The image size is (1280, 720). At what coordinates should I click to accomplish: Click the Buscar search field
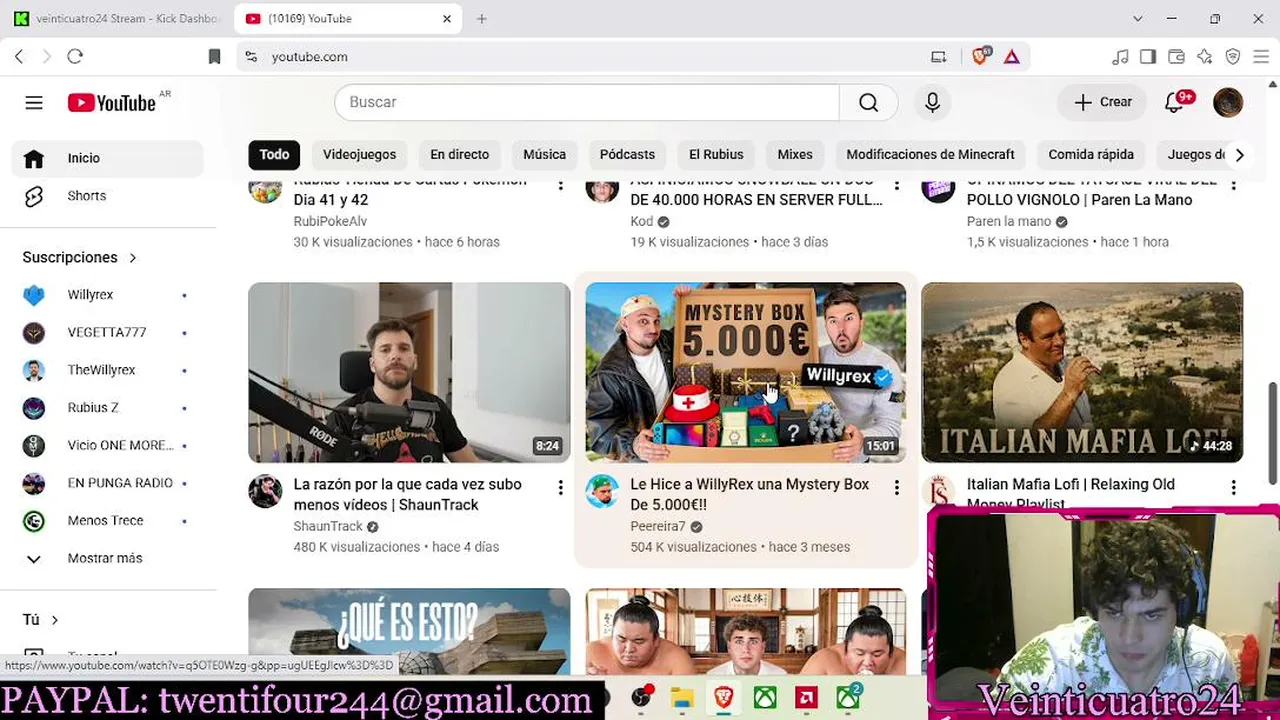(x=587, y=102)
